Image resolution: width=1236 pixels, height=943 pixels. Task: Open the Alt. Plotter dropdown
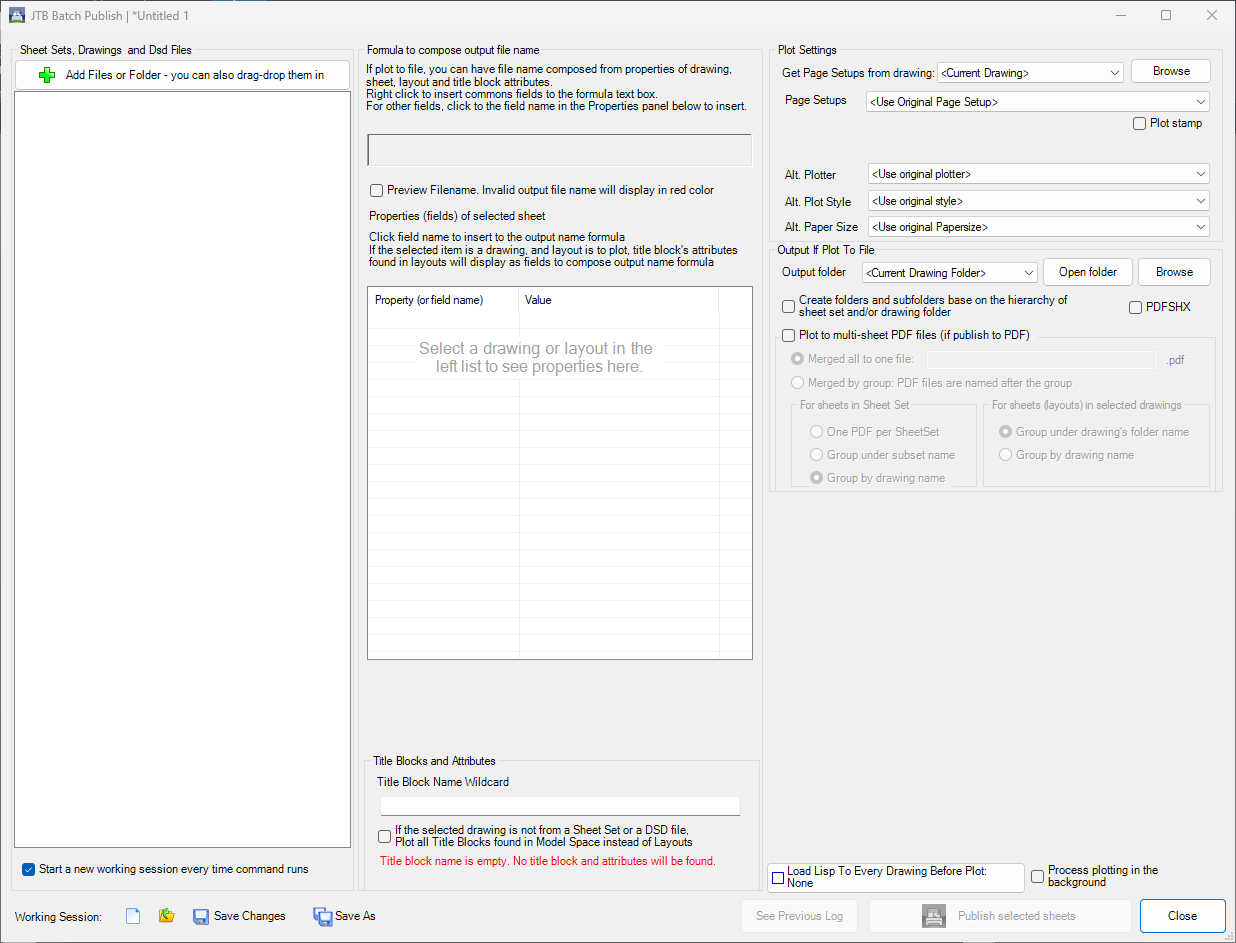click(x=1038, y=174)
